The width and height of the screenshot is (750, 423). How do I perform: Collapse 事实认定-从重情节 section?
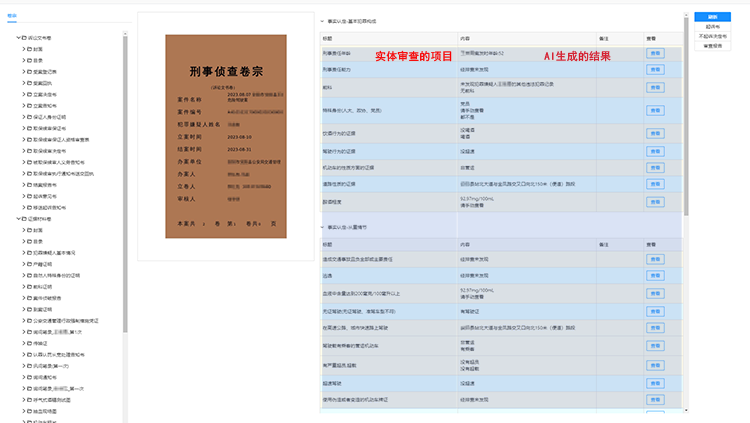pyautogui.click(x=321, y=227)
